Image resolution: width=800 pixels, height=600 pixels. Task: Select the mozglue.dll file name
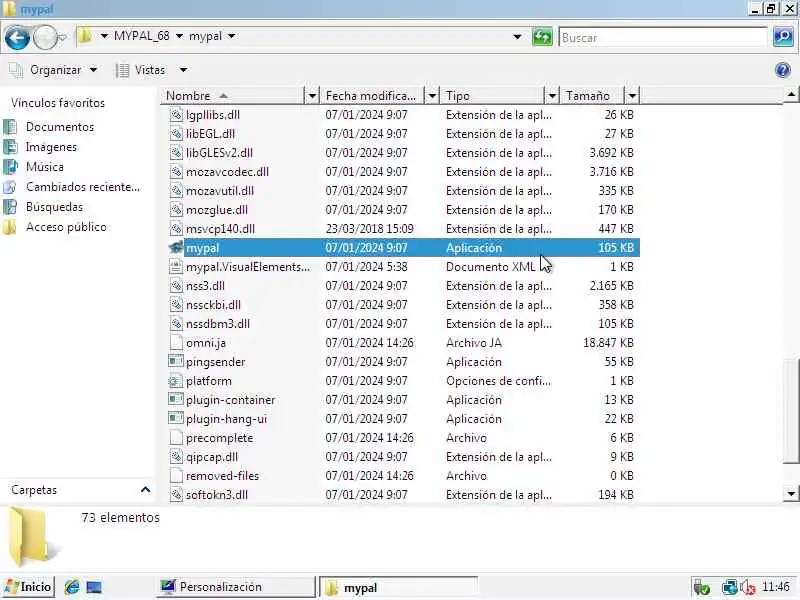pyautogui.click(x=217, y=210)
